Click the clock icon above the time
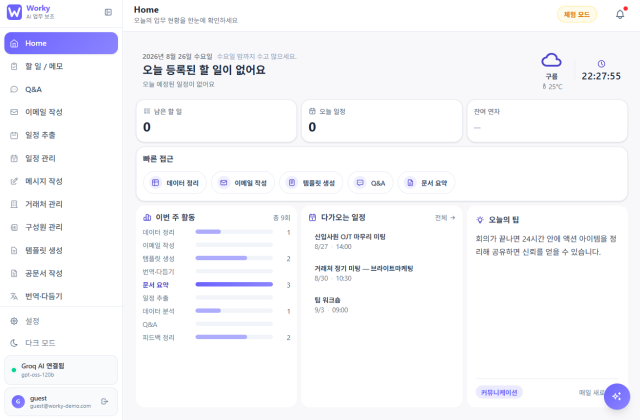Image resolution: width=640 pixels, height=420 pixels. 601,64
